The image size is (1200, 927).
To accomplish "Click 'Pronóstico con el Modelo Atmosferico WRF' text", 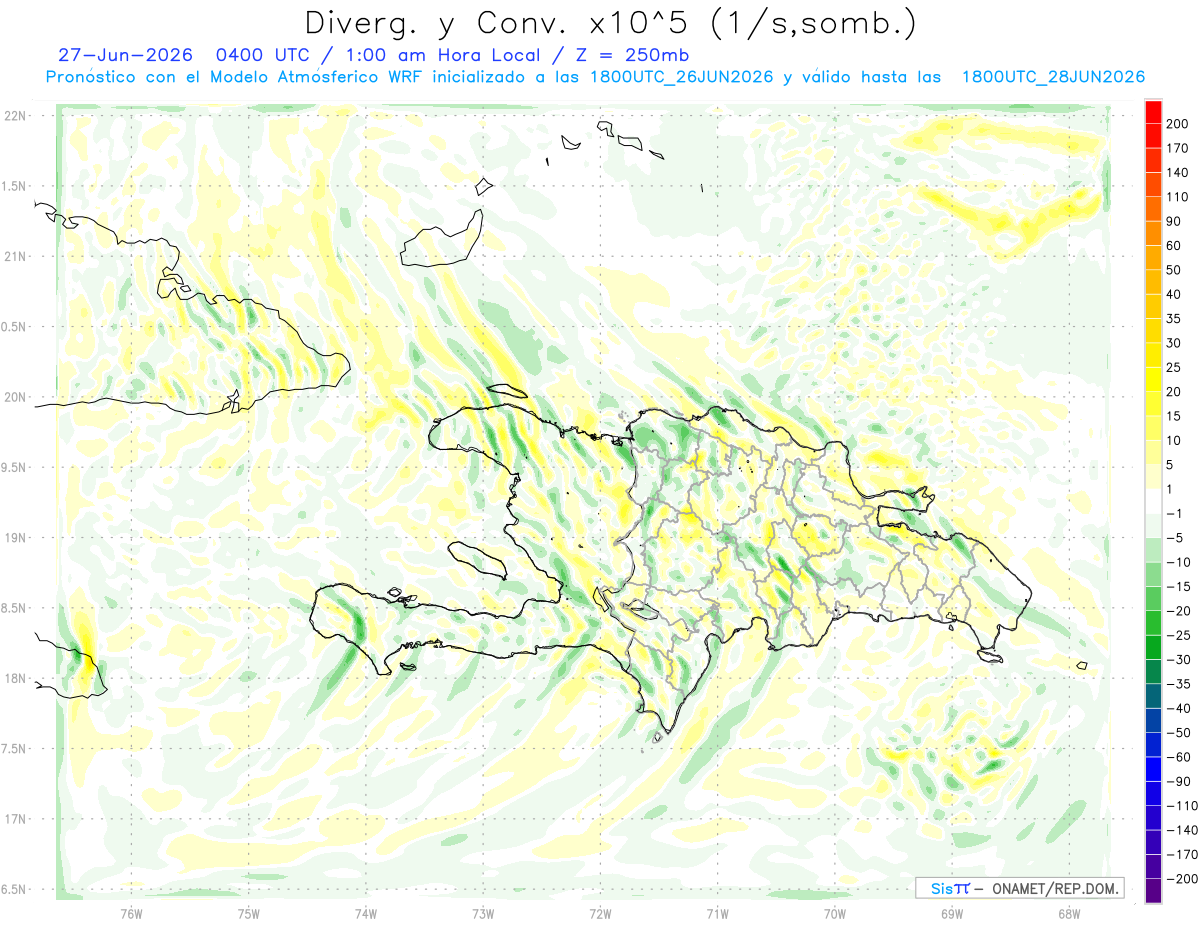I will [x=234, y=77].
